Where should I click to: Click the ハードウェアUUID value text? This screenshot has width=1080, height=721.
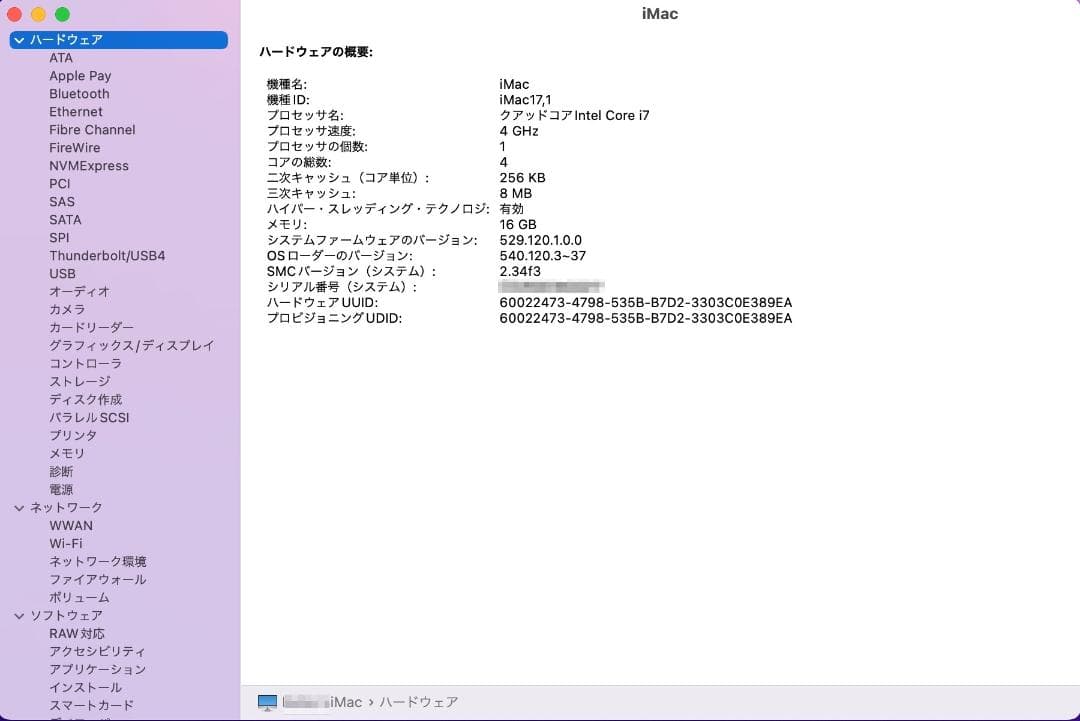[x=645, y=303]
